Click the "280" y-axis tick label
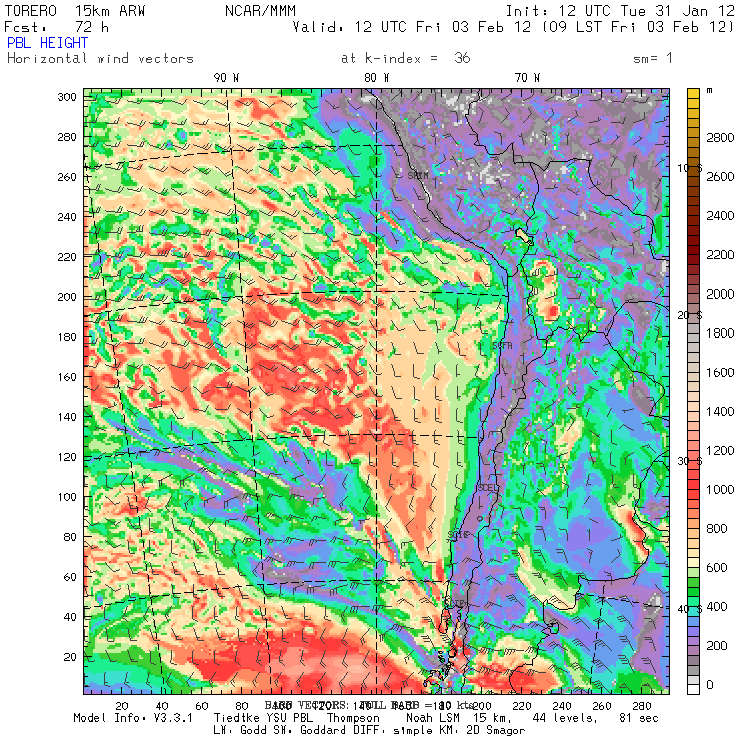The height and width of the screenshot is (740, 740). (67, 137)
